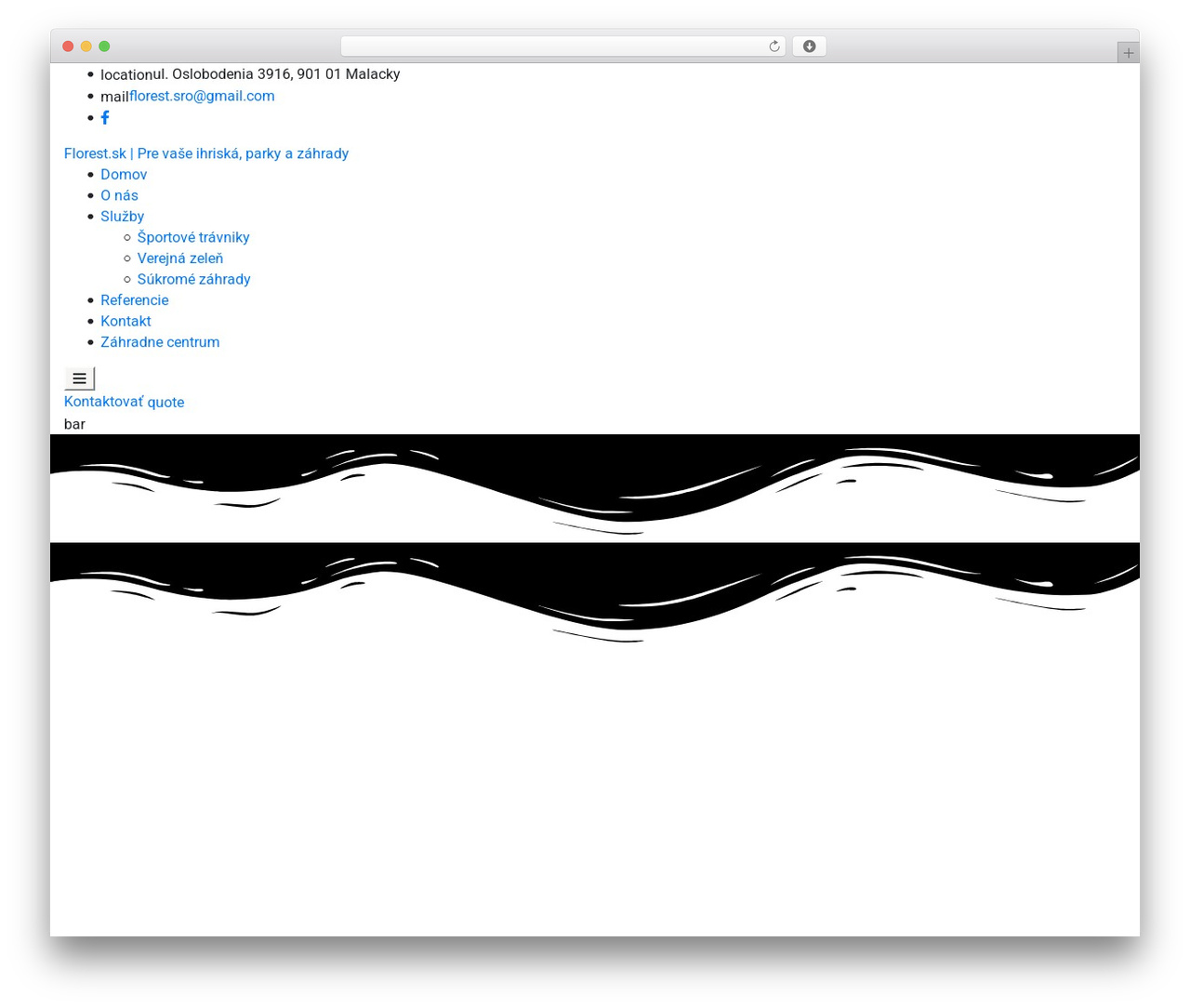Open the Záhradne centrum menu link
The image size is (1190, 1008).
click(160, 342)
